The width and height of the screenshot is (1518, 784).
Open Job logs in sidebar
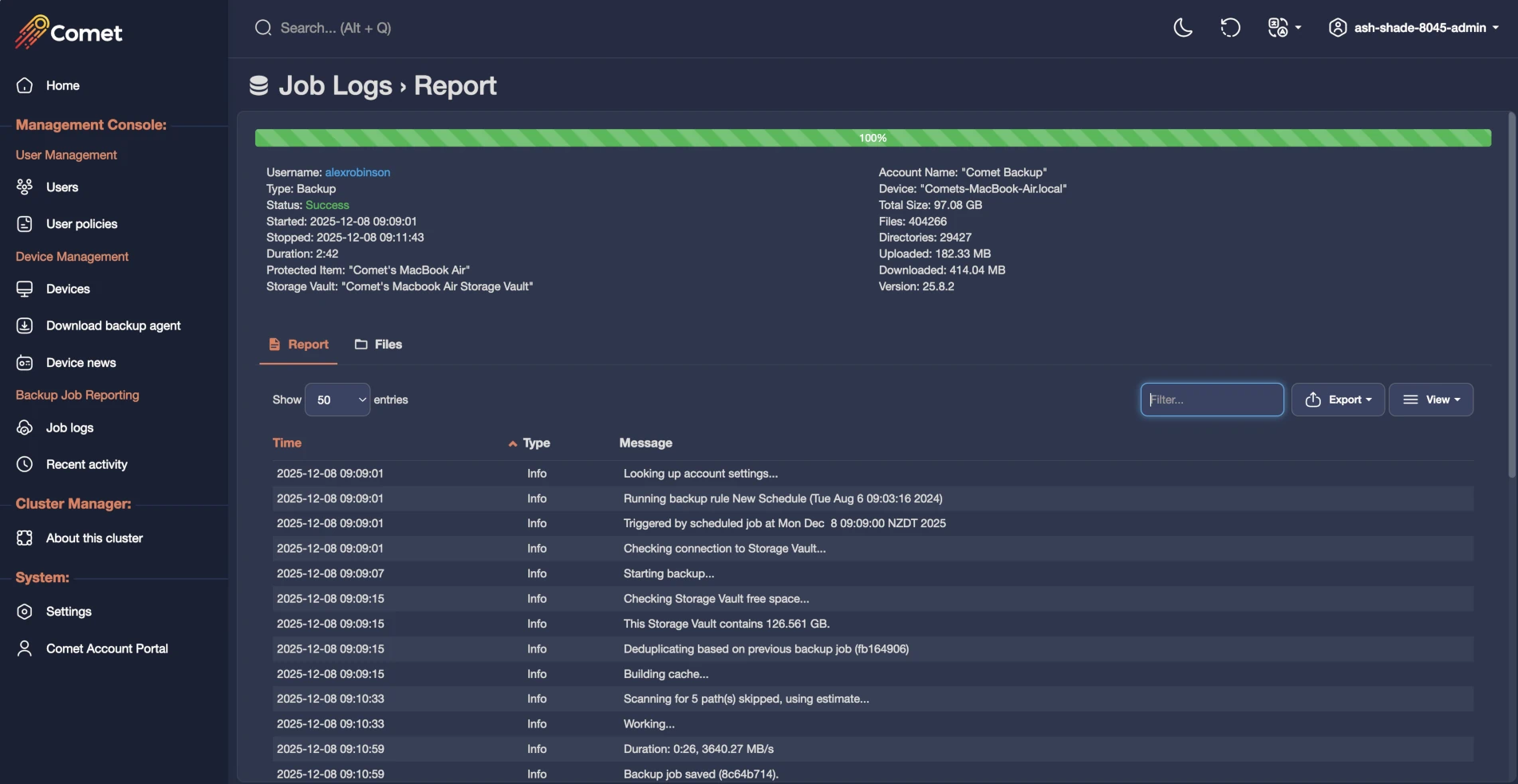69,427
